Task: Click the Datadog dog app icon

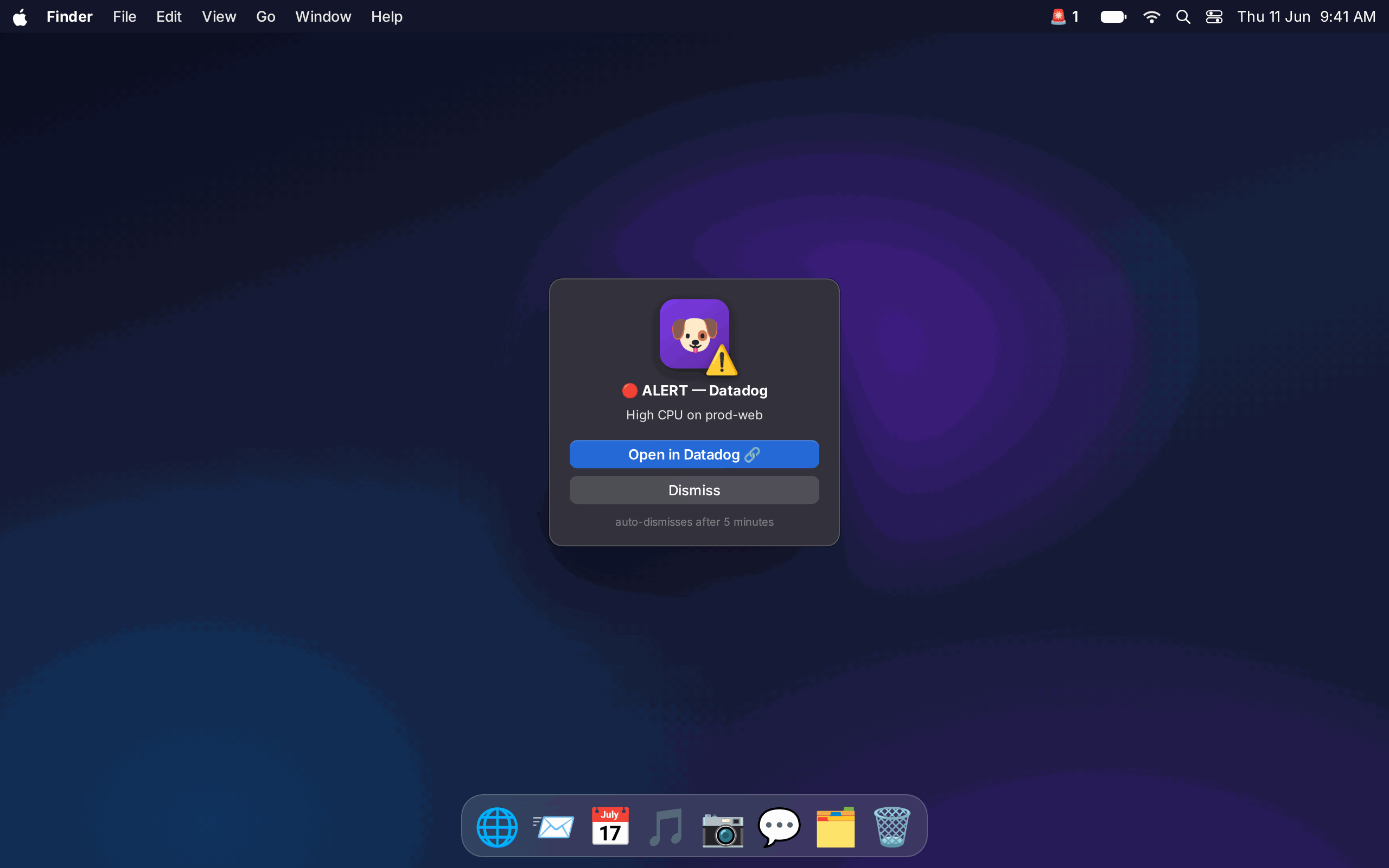Action: pyautogui.click(x=694, y=334)
